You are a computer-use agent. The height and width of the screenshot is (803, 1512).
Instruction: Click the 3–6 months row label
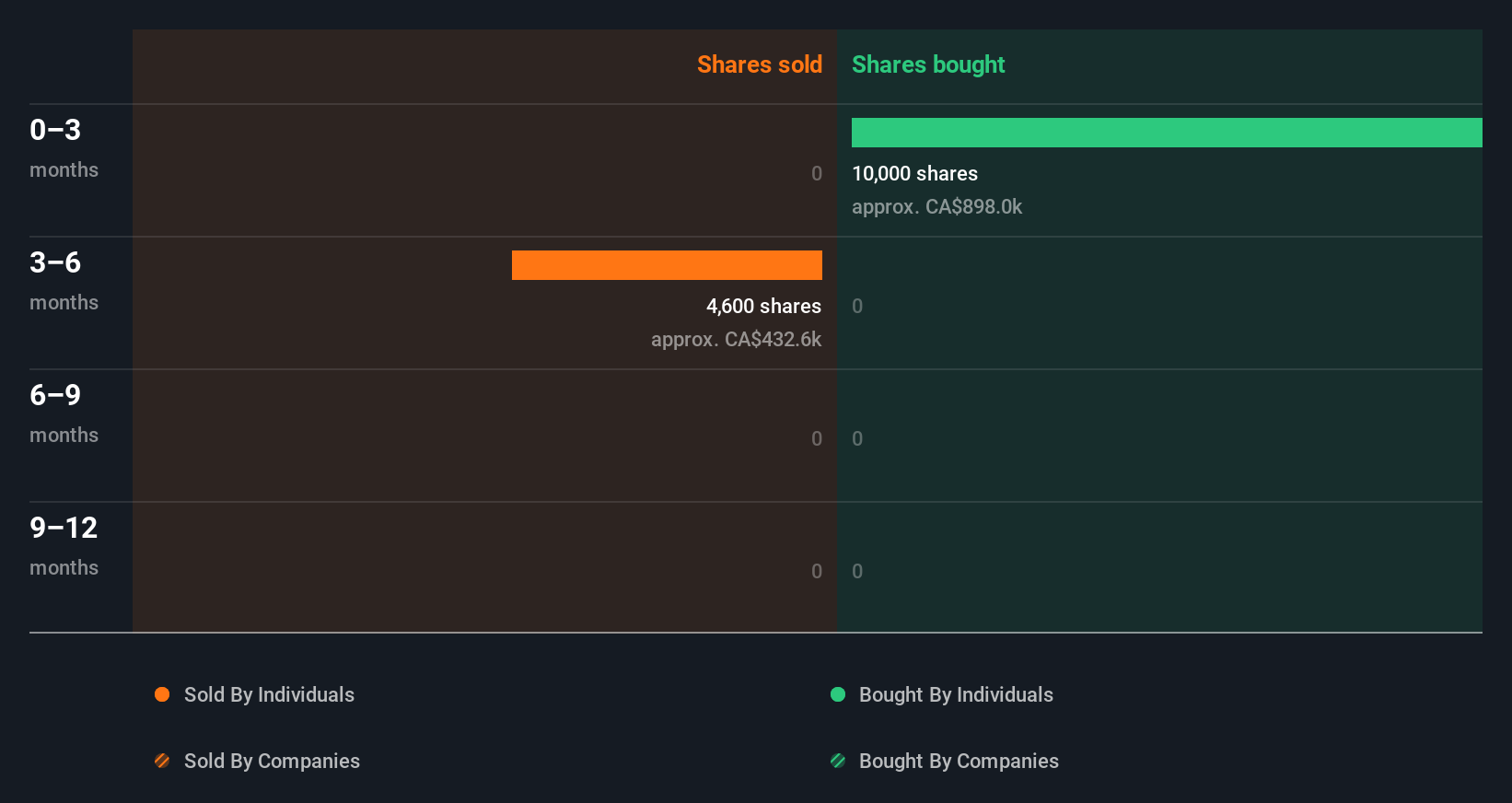click(64, 281)
